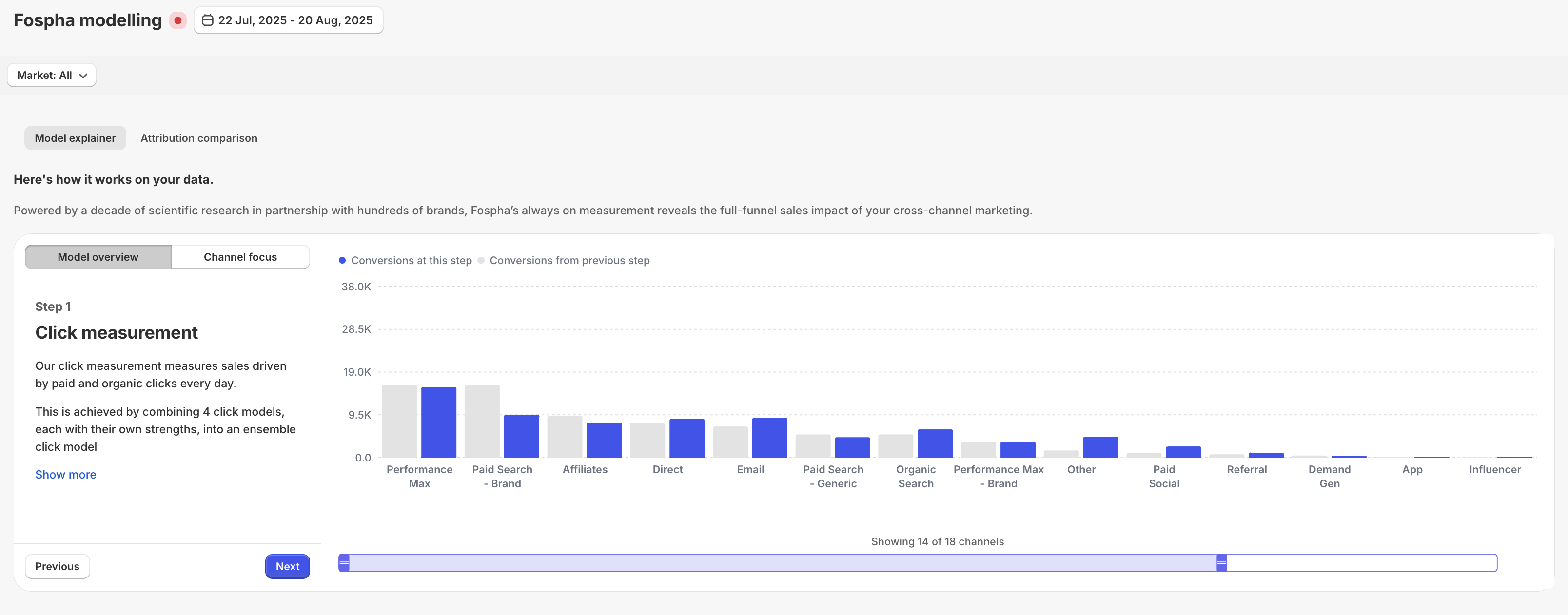Click the left range slider handle
Image resolution: width=1568 pixels, height=615 pixels.
[x=344, y=563]
